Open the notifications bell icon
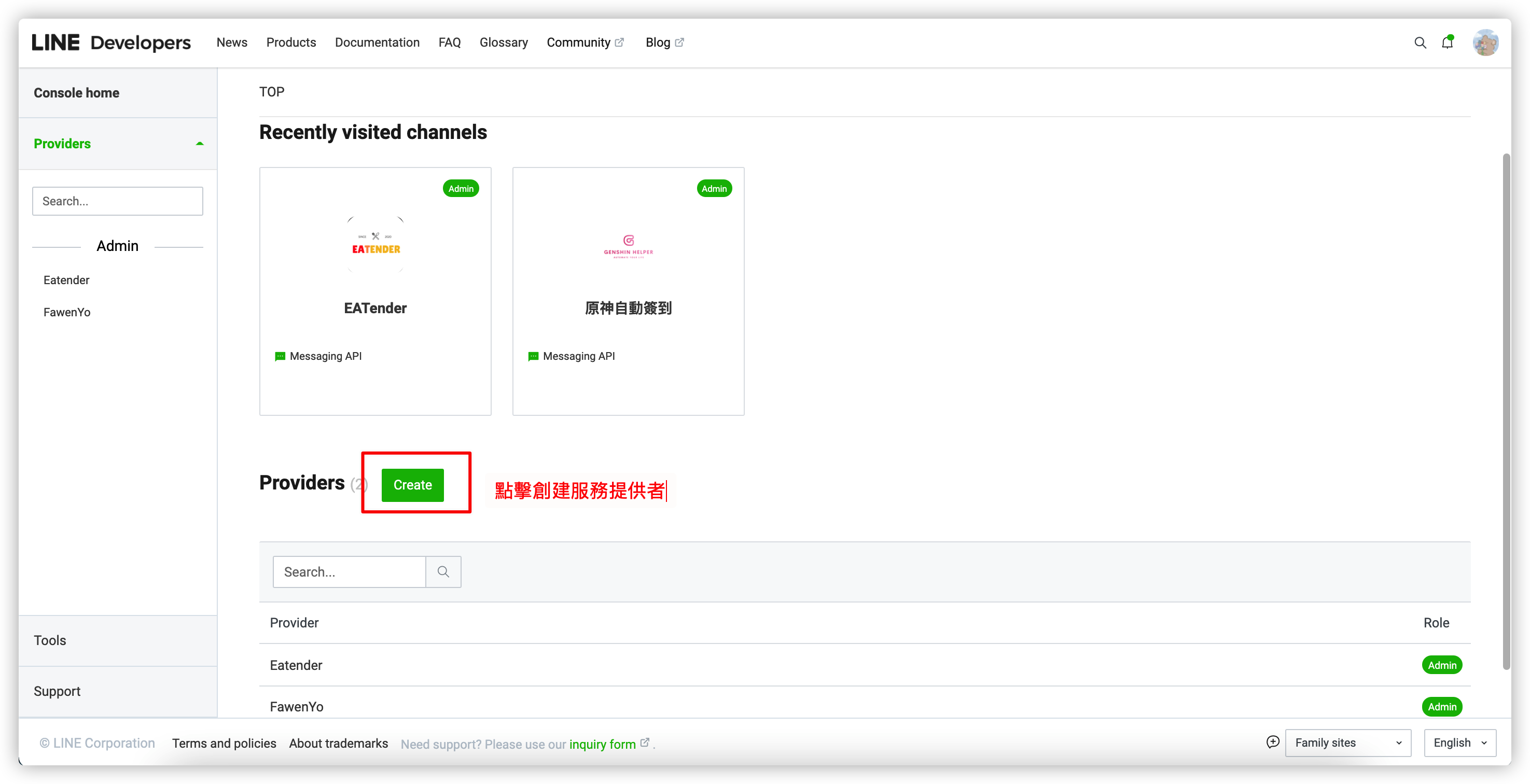This screenshot has height=784, width=1530. 1447,43
